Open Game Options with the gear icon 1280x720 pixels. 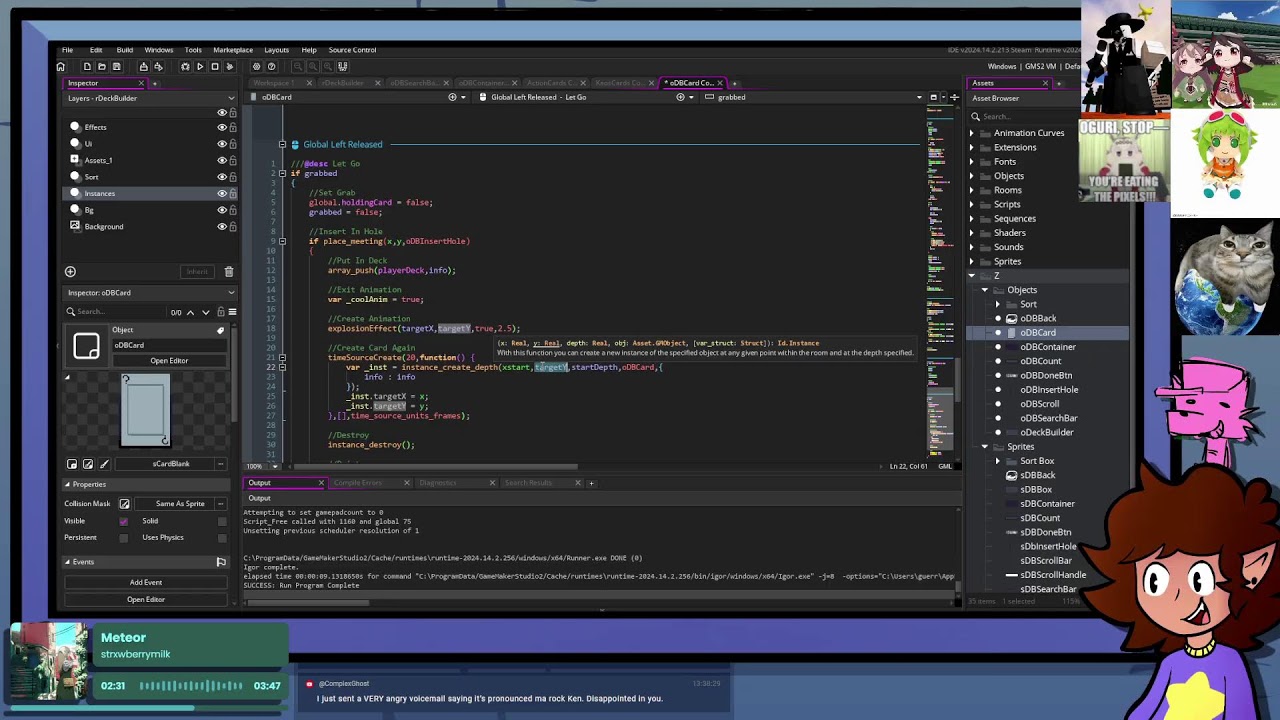point(256,66)
